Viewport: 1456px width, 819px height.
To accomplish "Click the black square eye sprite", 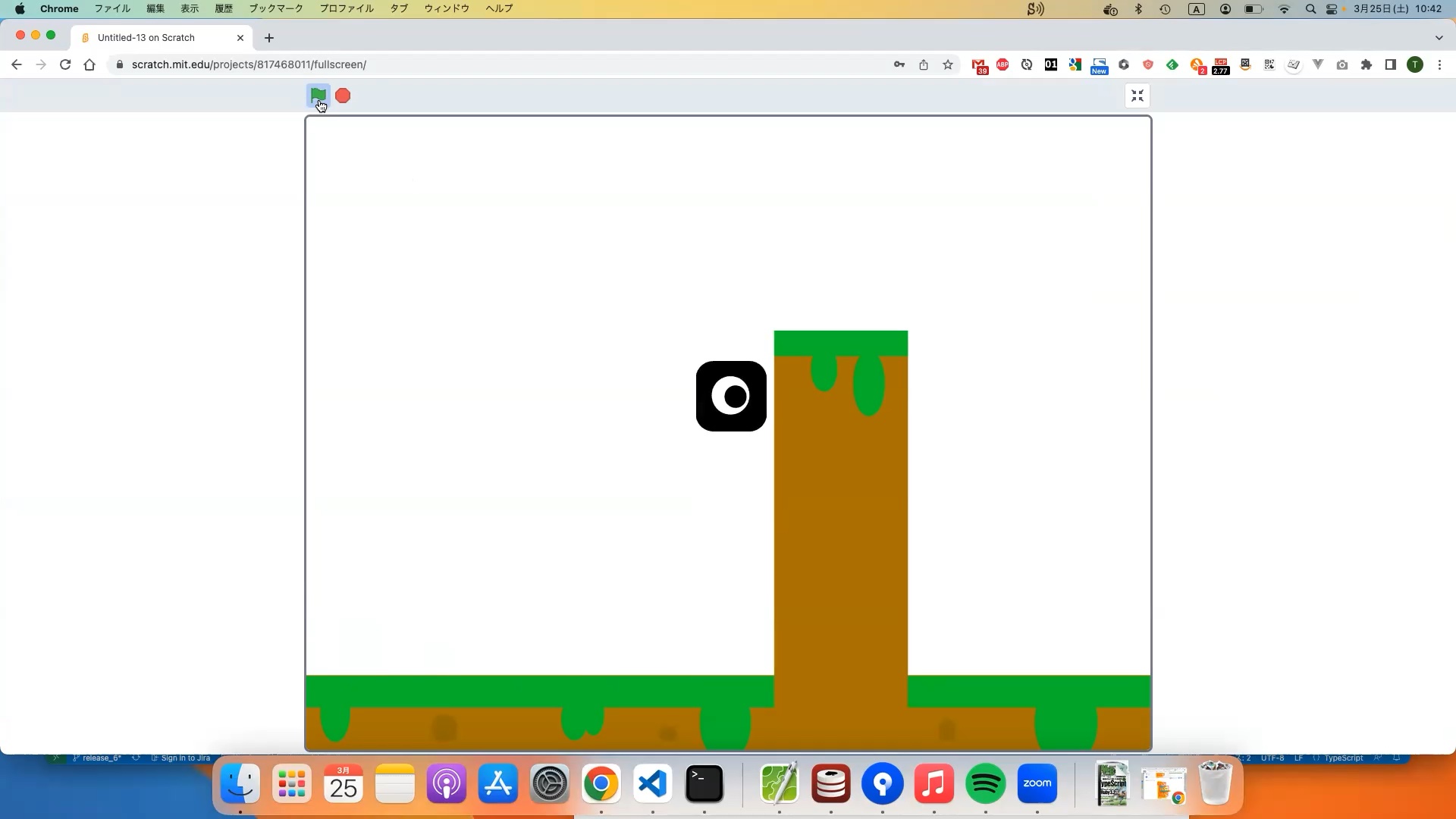I will (731, 396).
